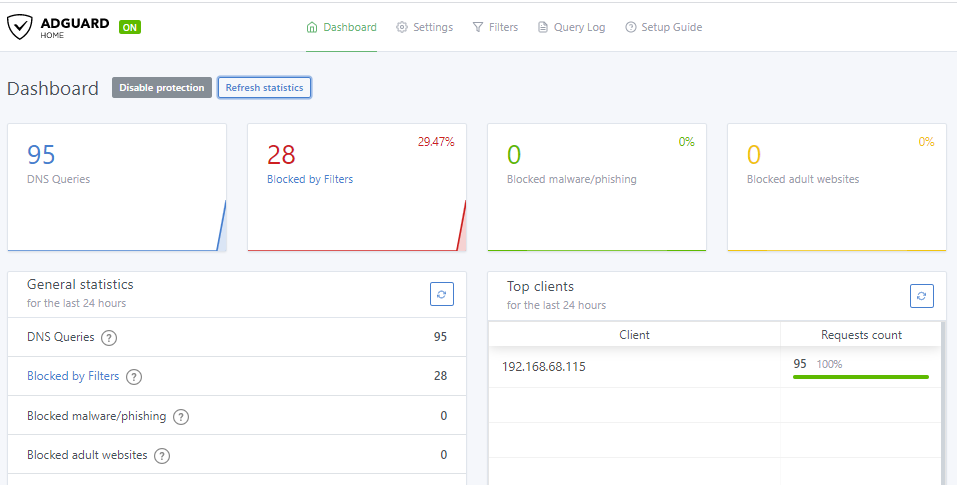Click the green ON status badge
This screenshot has height=485, width=957.
(130, 27)
